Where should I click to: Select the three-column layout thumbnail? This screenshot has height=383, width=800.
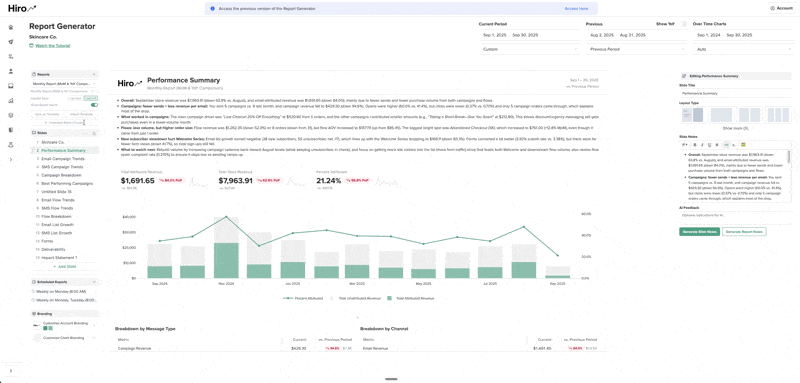coord(779,115)
